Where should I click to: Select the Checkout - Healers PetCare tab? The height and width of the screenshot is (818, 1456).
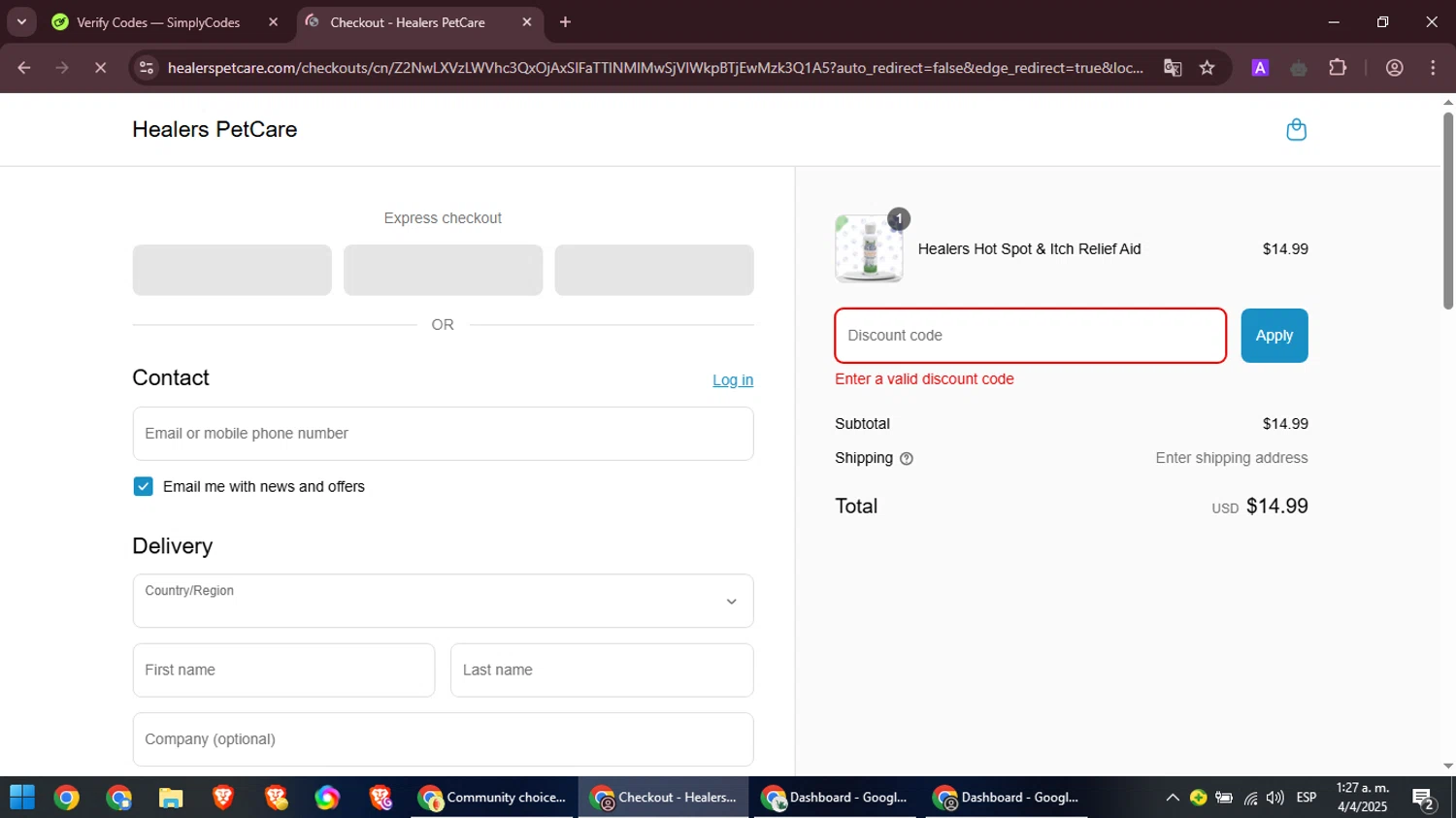[x=408, y=22]
